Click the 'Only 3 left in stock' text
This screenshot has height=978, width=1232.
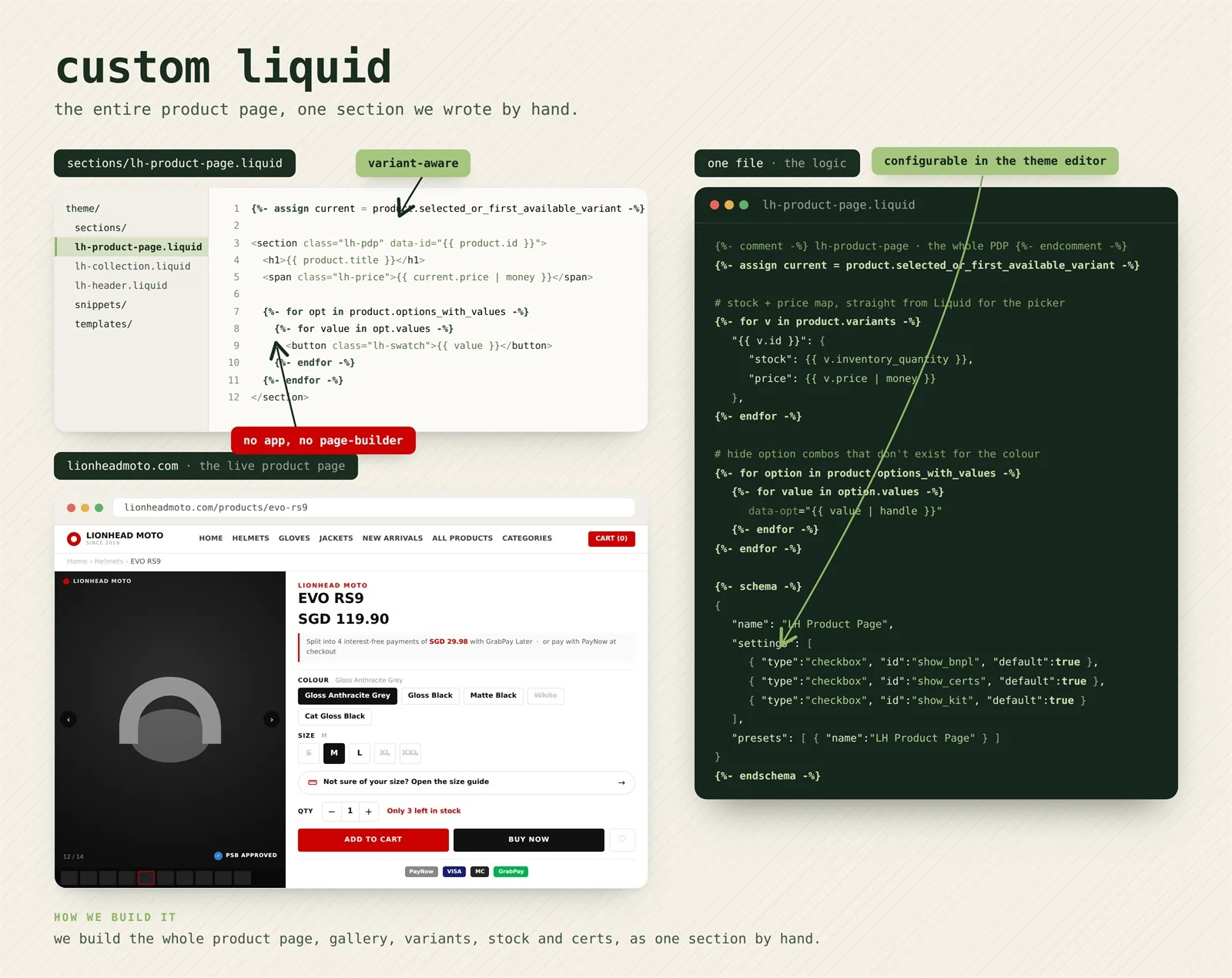[423, 811]
